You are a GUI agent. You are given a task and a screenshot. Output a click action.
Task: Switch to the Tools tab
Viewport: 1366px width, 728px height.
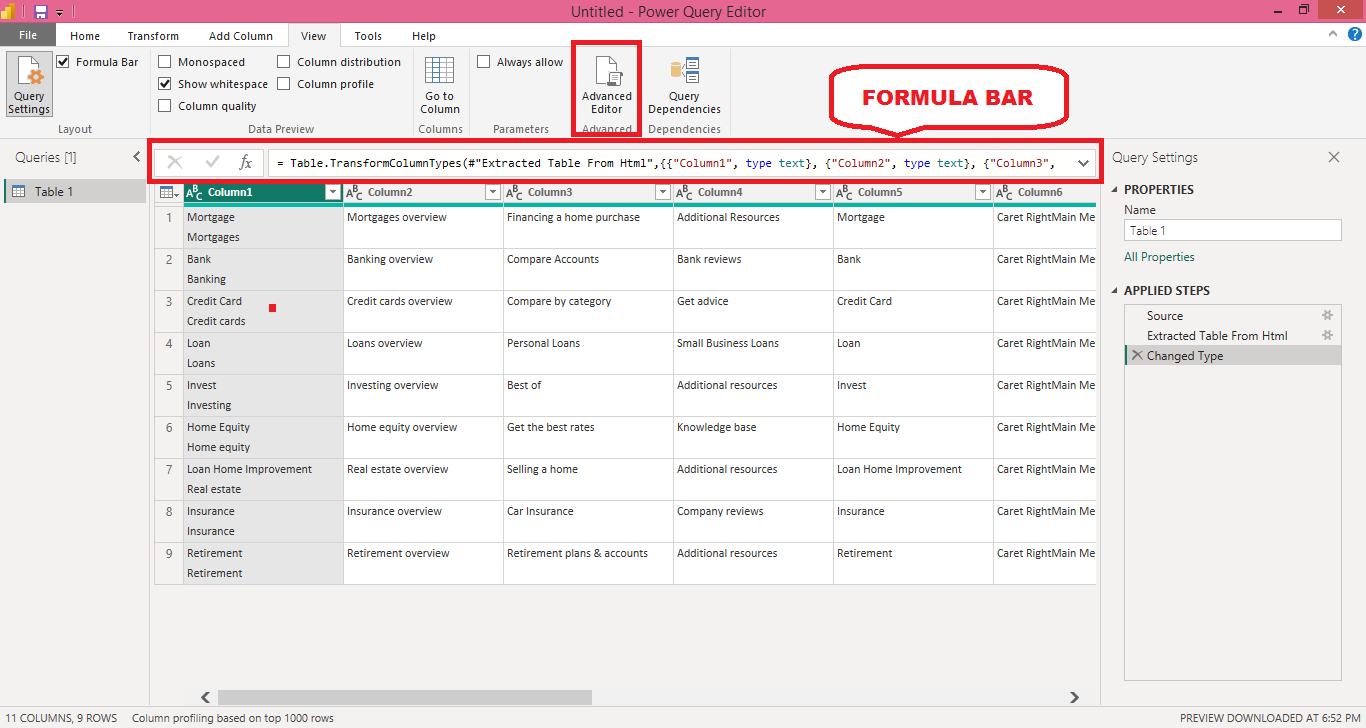pos(368,36)
